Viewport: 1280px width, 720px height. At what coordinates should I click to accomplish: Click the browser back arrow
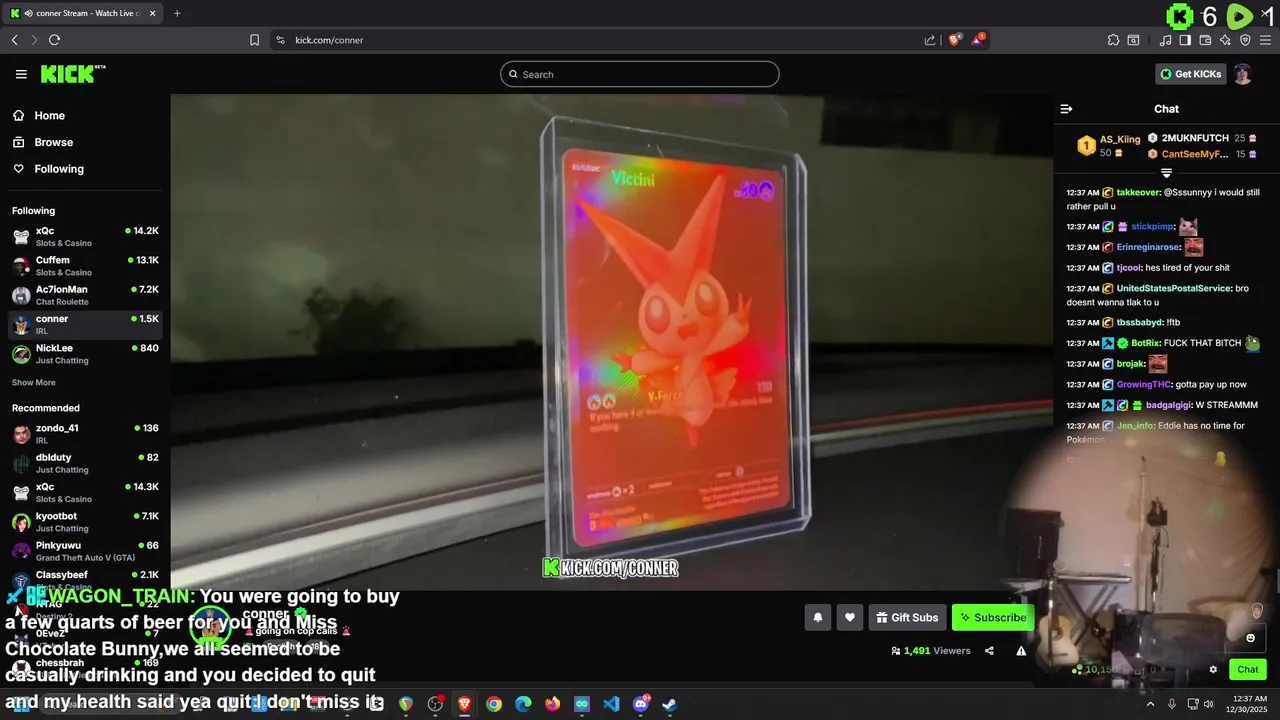click(x=15, y=40)
